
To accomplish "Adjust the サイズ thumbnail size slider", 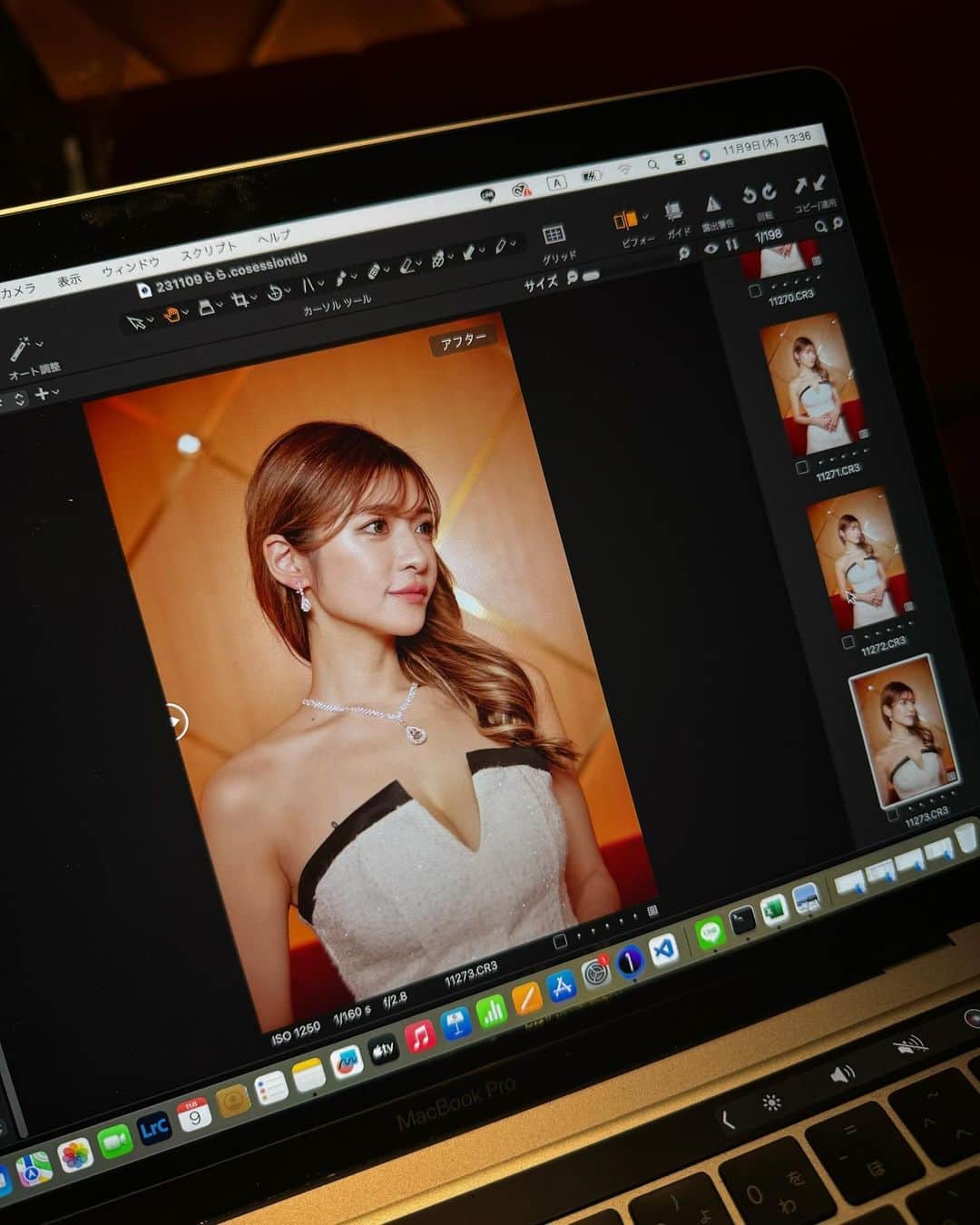I will pos(591,275).
